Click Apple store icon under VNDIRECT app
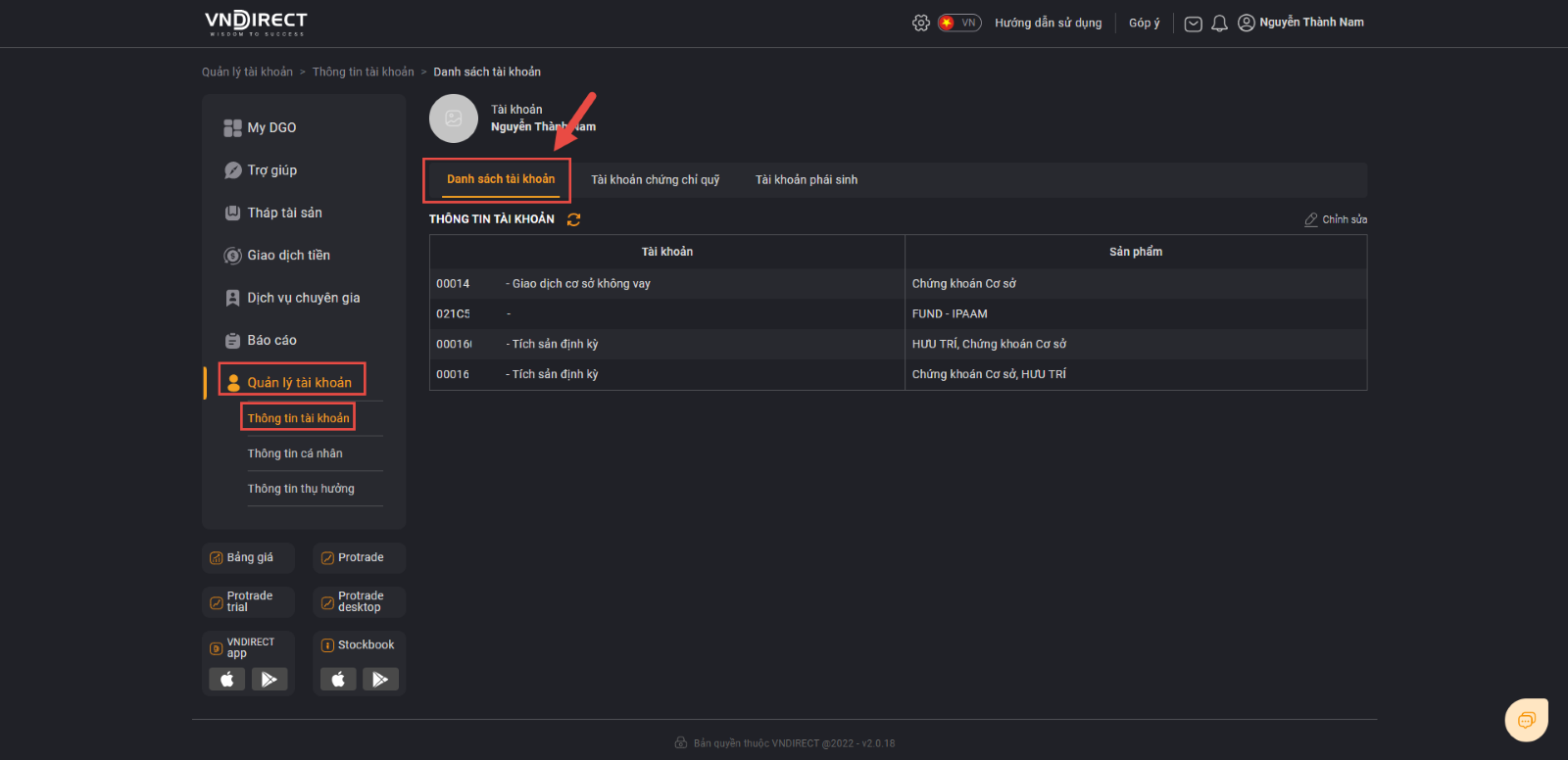Image resolution: width=1568 pixels, height=760 pixels. point(227,680)
